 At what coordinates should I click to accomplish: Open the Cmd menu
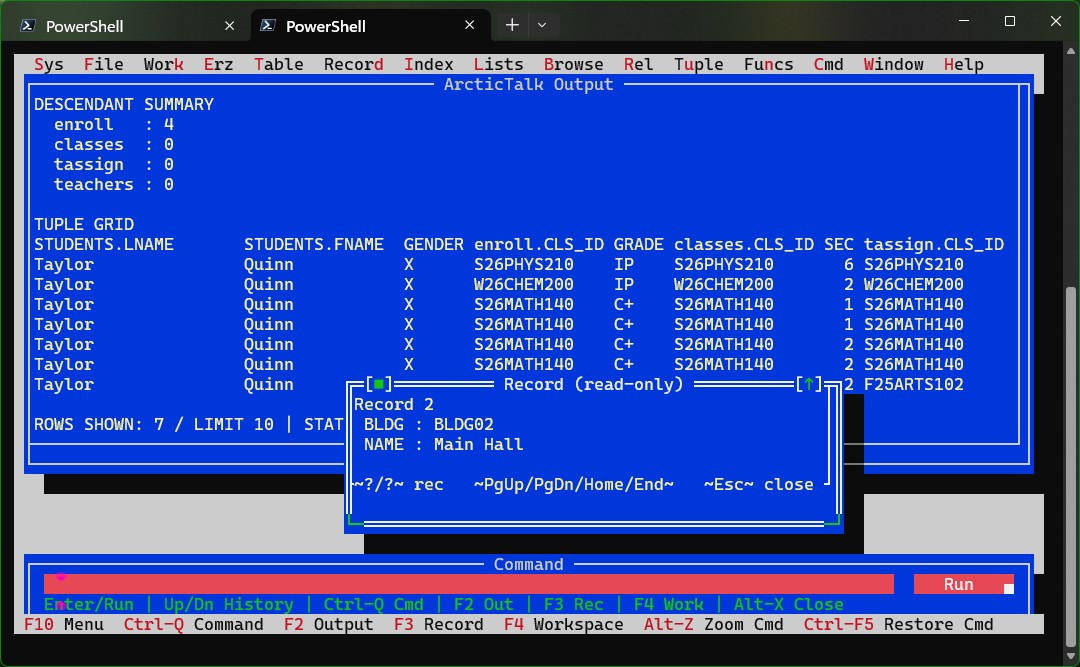pos(829,65)
